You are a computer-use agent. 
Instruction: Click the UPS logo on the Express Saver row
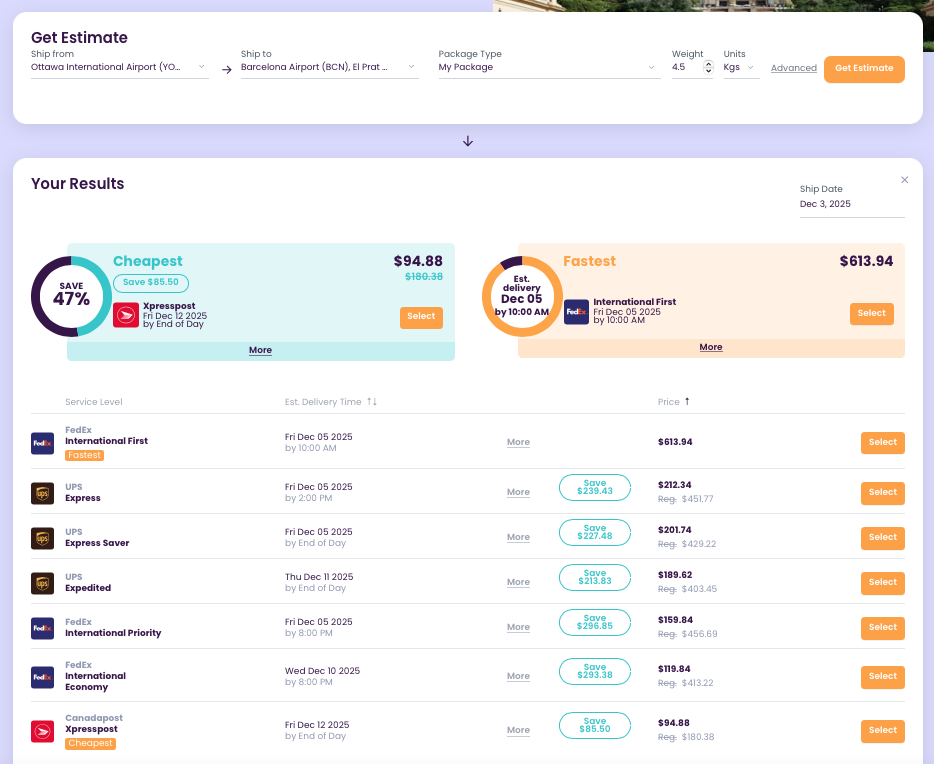pos(41,537)
